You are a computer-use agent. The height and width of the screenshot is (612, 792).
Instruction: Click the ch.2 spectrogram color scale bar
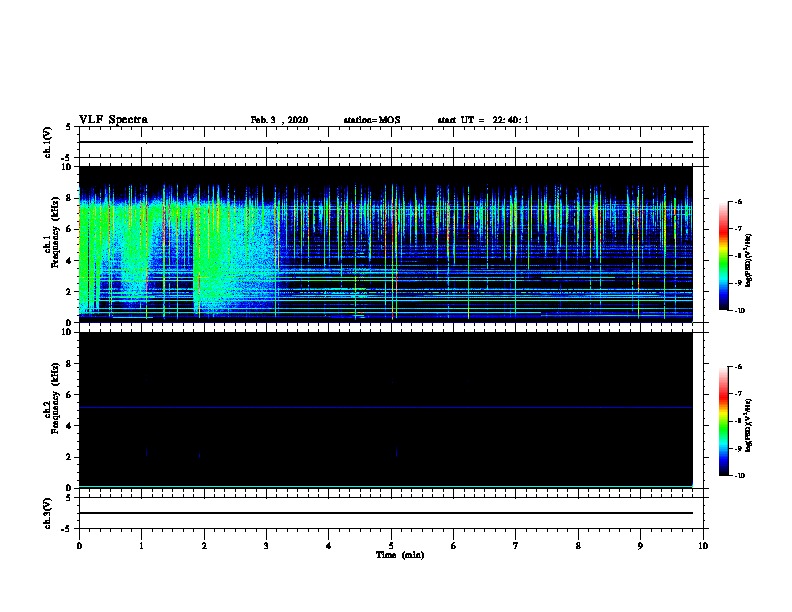(x=724, y=421)
